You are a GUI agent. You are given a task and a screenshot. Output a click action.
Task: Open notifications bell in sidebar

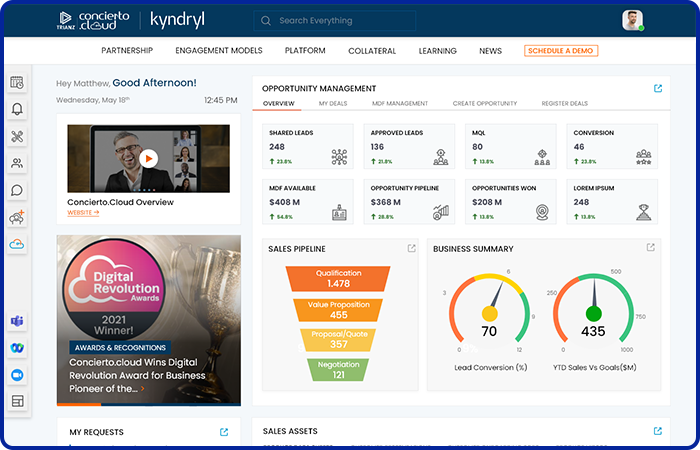(x=17, y=109)
